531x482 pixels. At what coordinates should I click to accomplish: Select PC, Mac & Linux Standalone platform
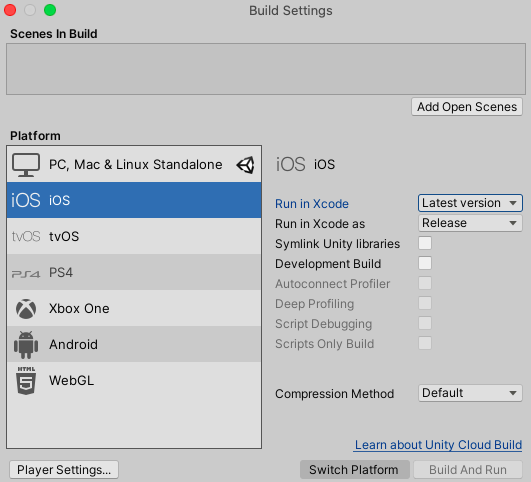(134, 165)
